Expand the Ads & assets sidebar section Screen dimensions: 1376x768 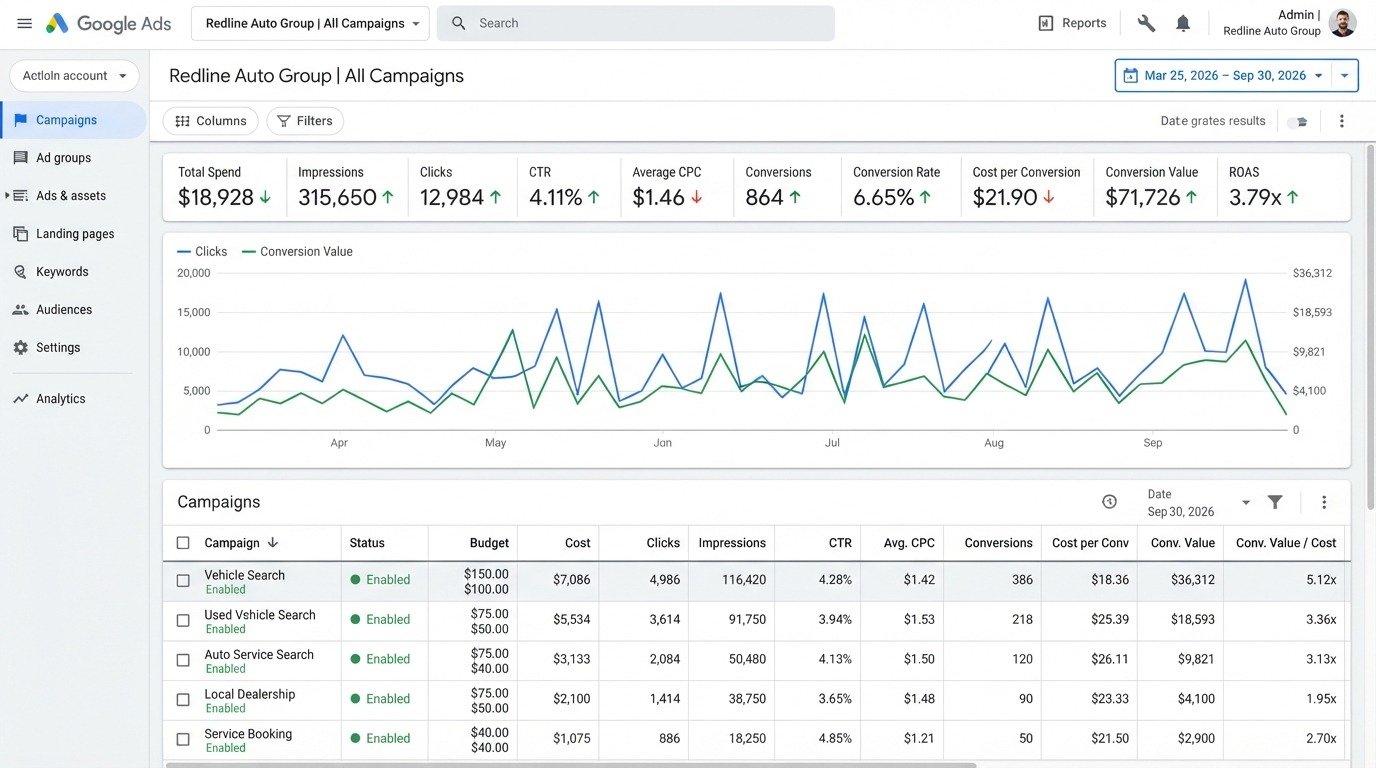[8, 196]
